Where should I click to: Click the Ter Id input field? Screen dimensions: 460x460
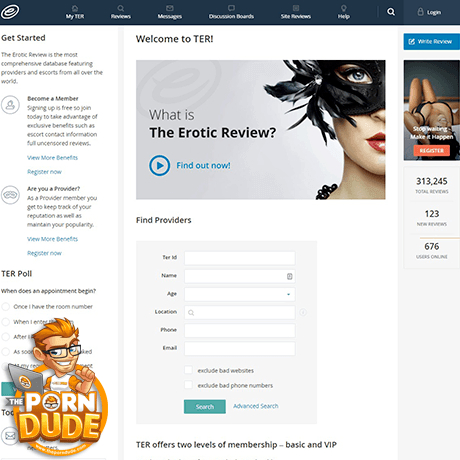[x=240, y=258]
